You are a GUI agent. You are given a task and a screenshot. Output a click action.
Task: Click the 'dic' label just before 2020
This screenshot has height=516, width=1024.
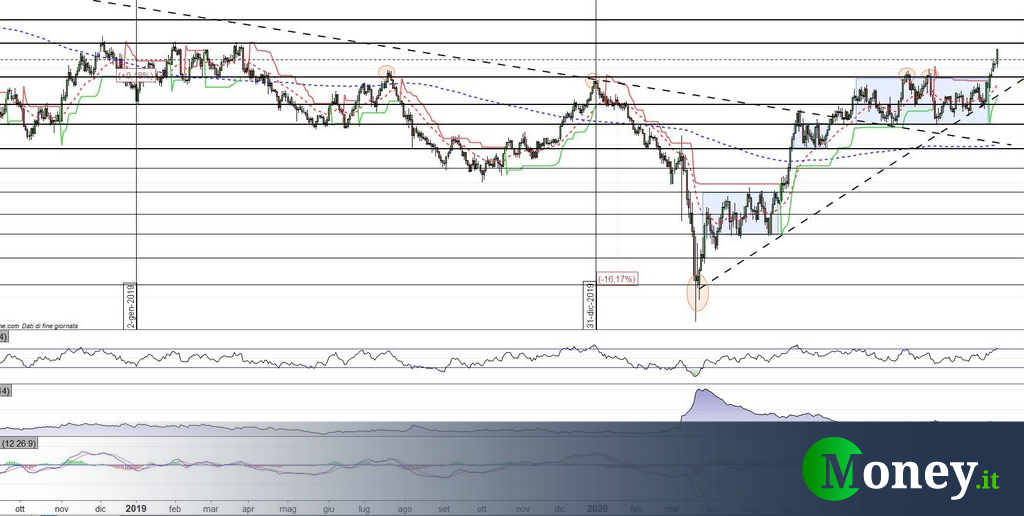(560, 508)
